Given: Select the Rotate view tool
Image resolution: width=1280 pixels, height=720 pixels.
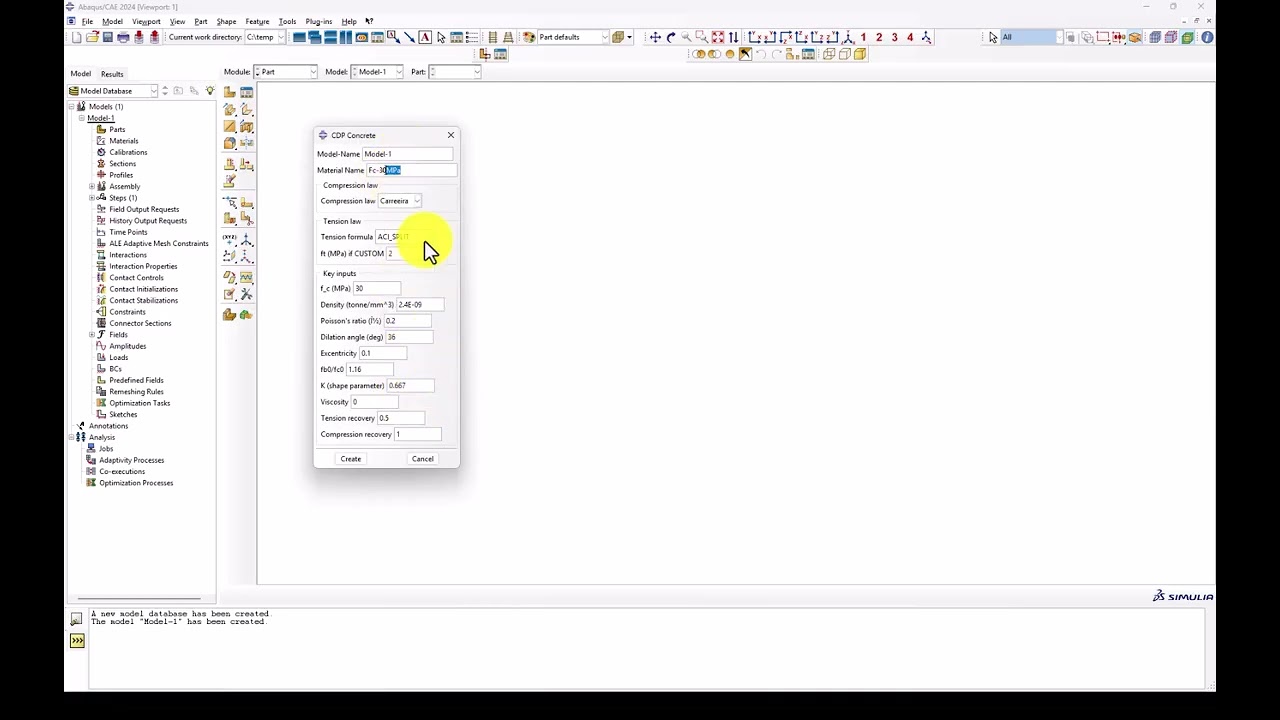Looking at the screenshot, I should pyautogui.click(x=671, y=38).
